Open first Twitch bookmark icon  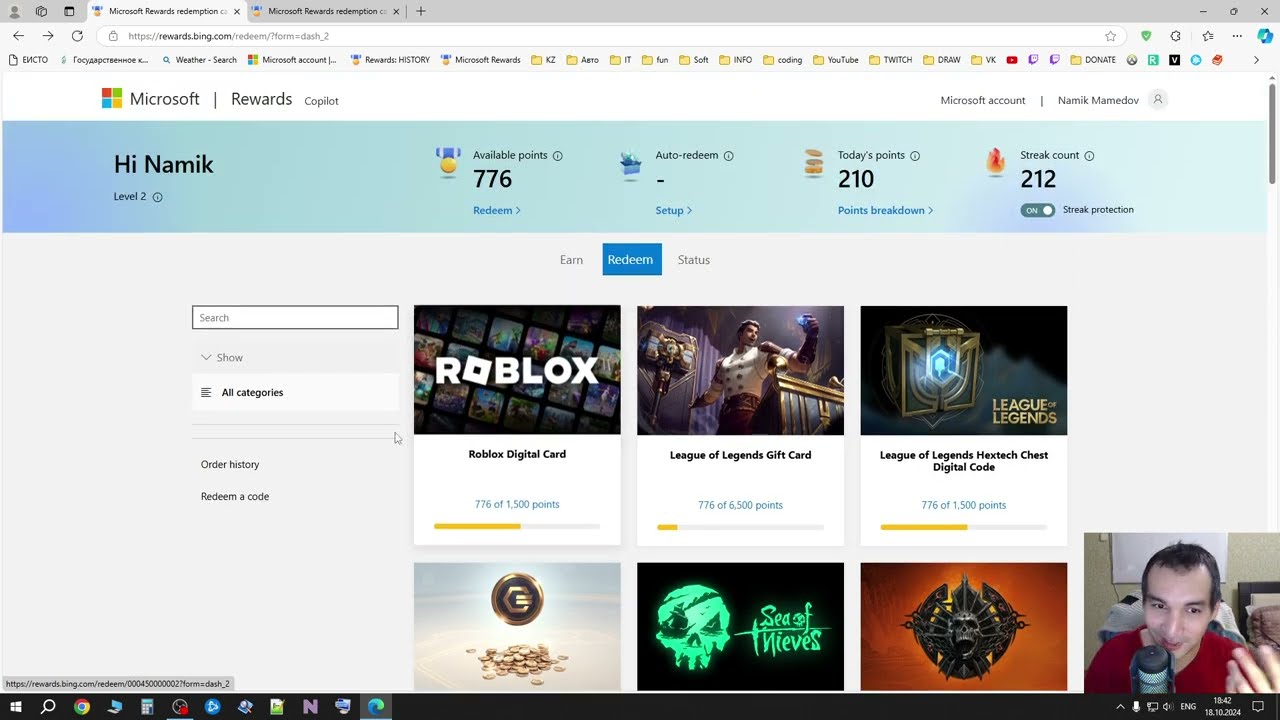(1033, 60)
